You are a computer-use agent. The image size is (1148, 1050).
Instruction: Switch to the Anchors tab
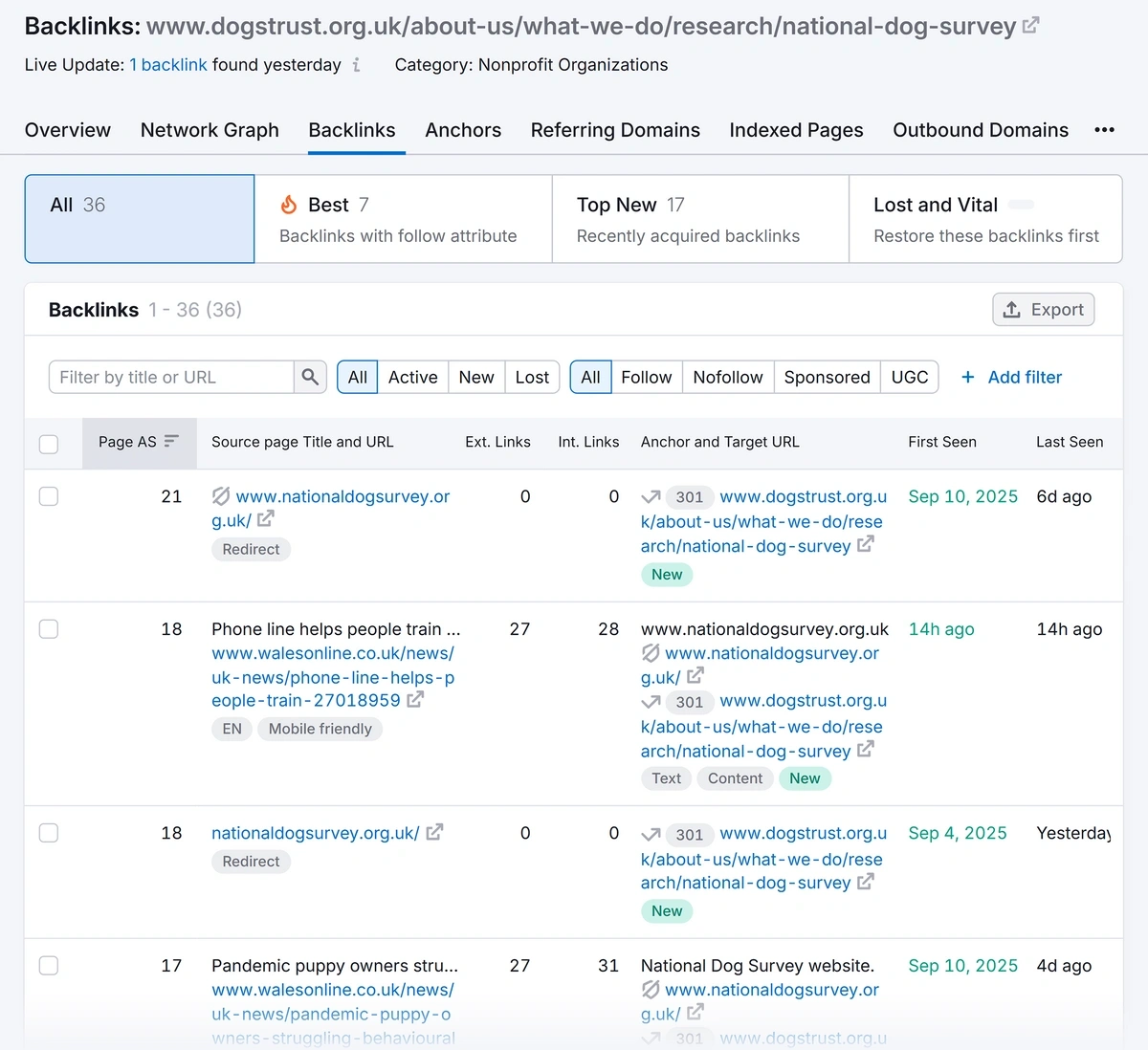[463, 130]
